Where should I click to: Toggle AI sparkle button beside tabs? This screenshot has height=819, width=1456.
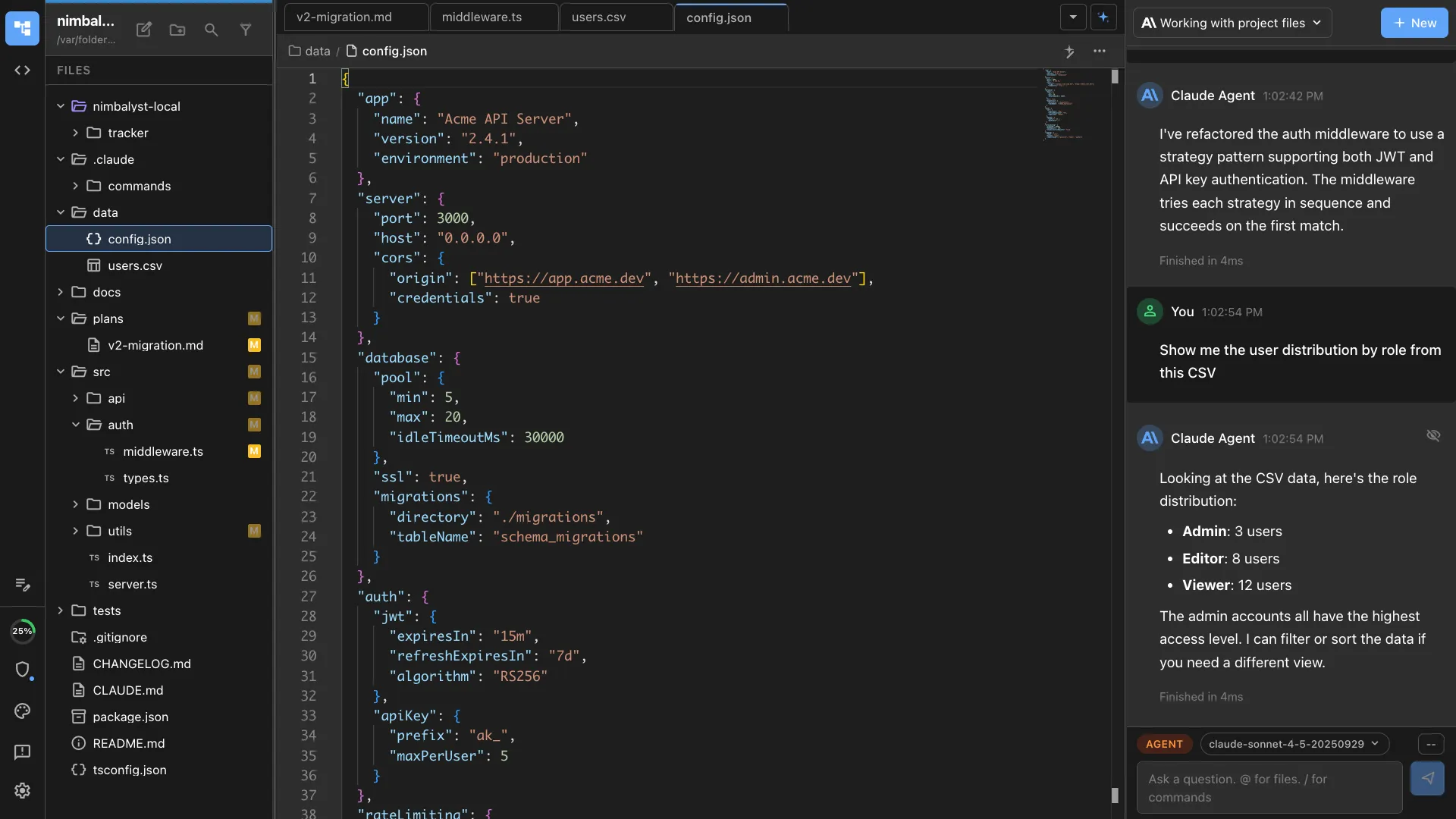(x=1103, y=17)
